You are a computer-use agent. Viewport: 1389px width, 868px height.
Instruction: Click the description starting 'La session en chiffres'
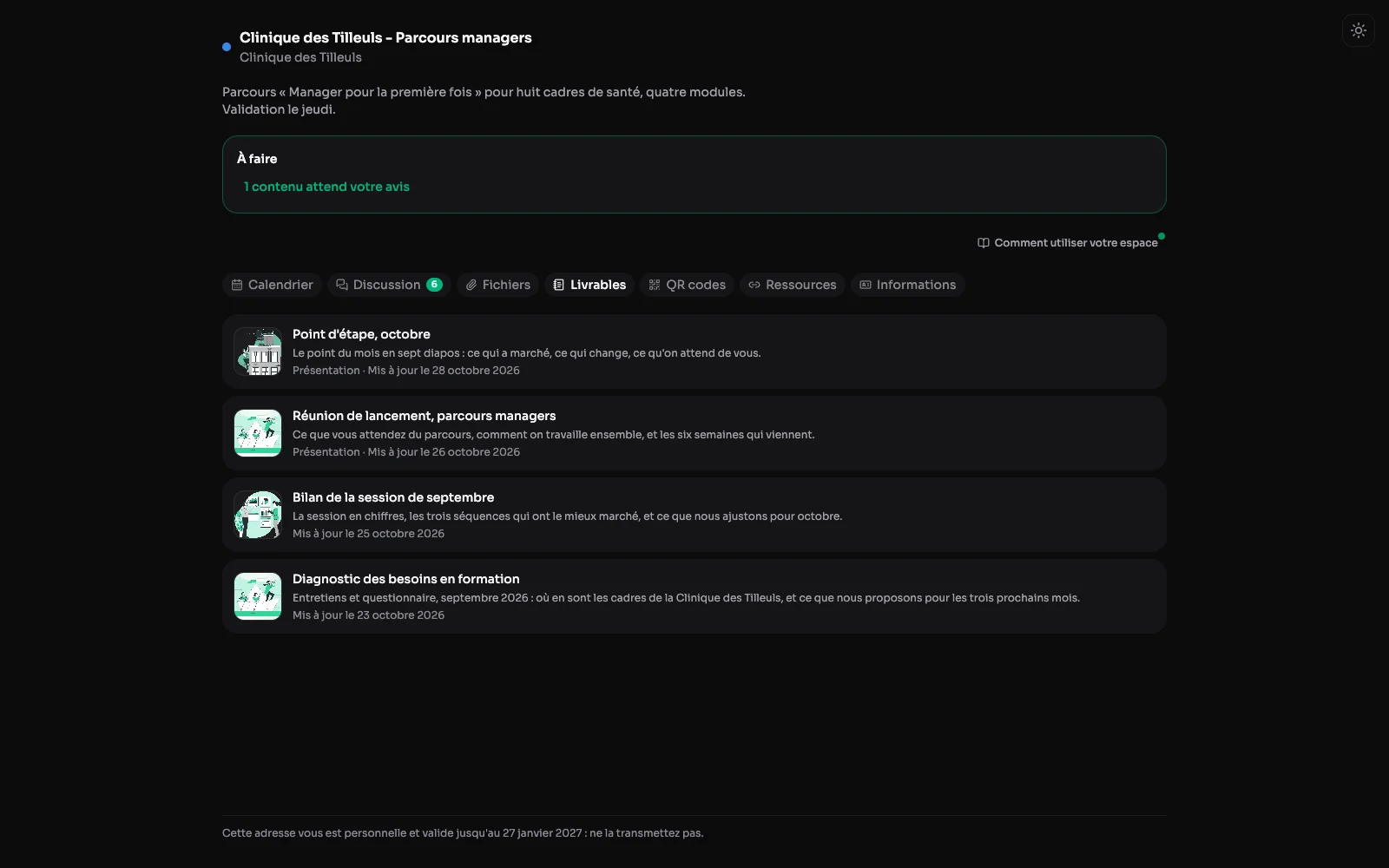point(567,516)
